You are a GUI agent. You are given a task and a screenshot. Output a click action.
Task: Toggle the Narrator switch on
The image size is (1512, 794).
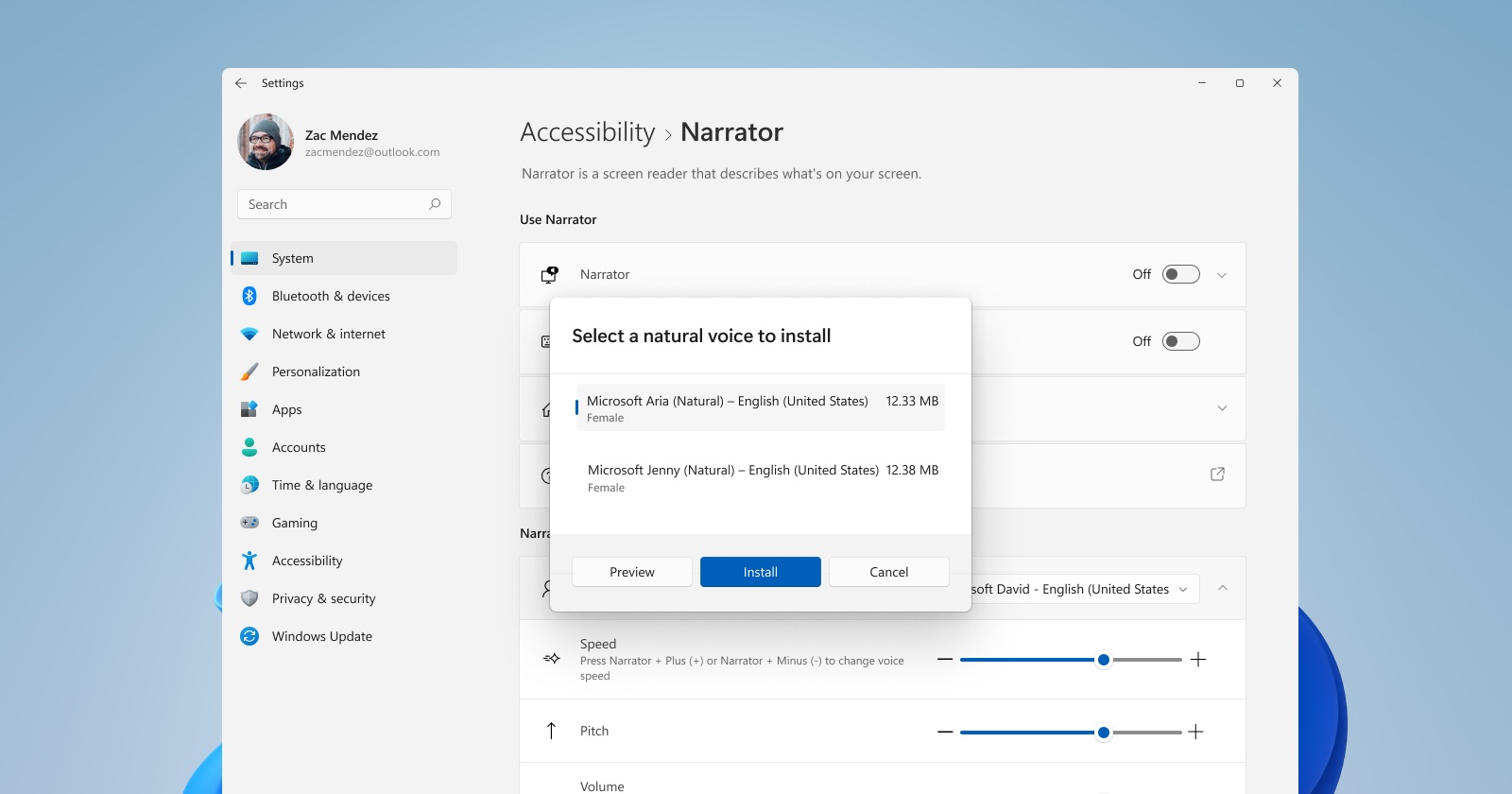[1180, 274]
